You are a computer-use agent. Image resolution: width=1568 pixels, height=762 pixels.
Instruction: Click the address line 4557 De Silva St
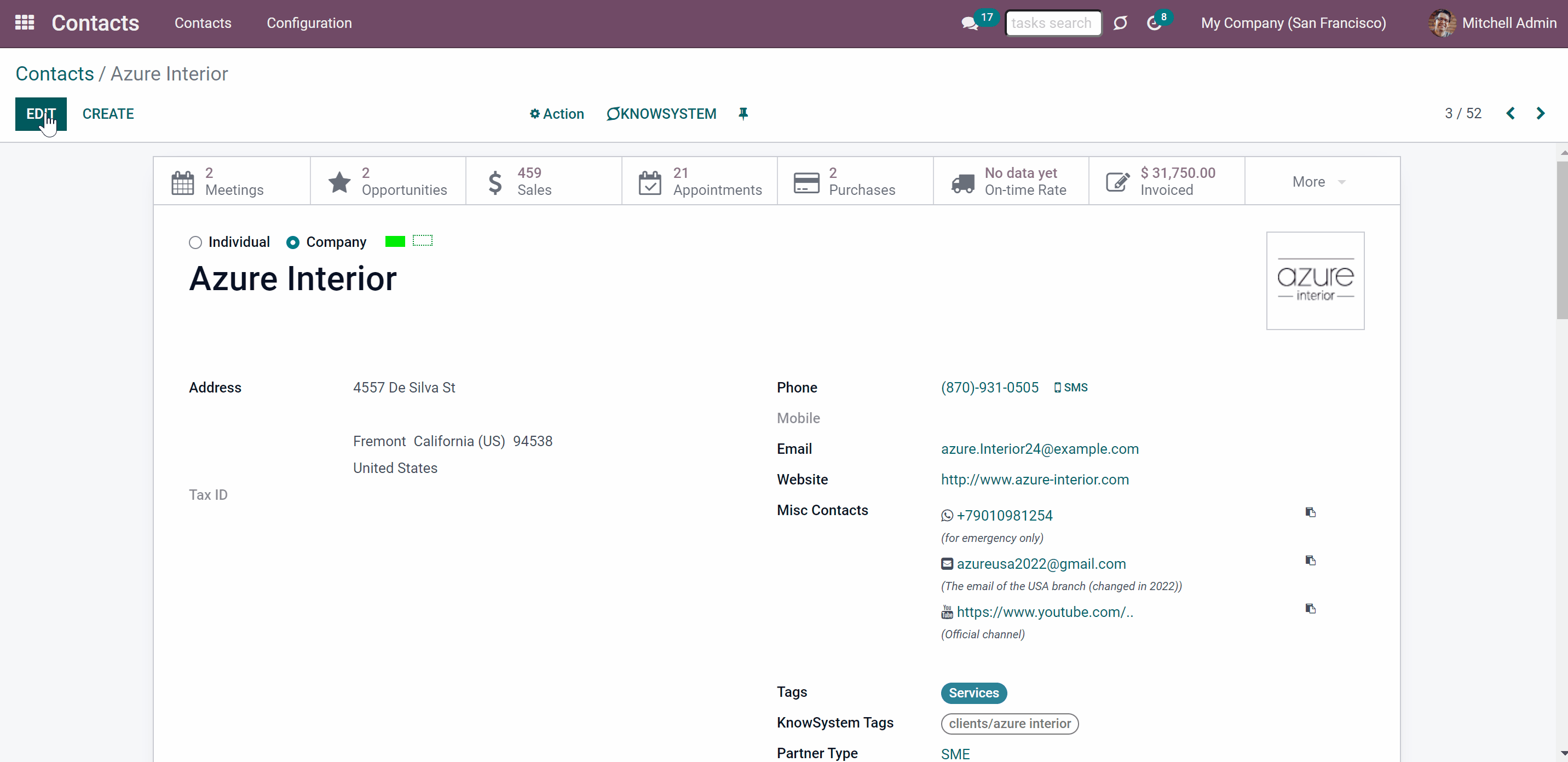pos(404,388)
